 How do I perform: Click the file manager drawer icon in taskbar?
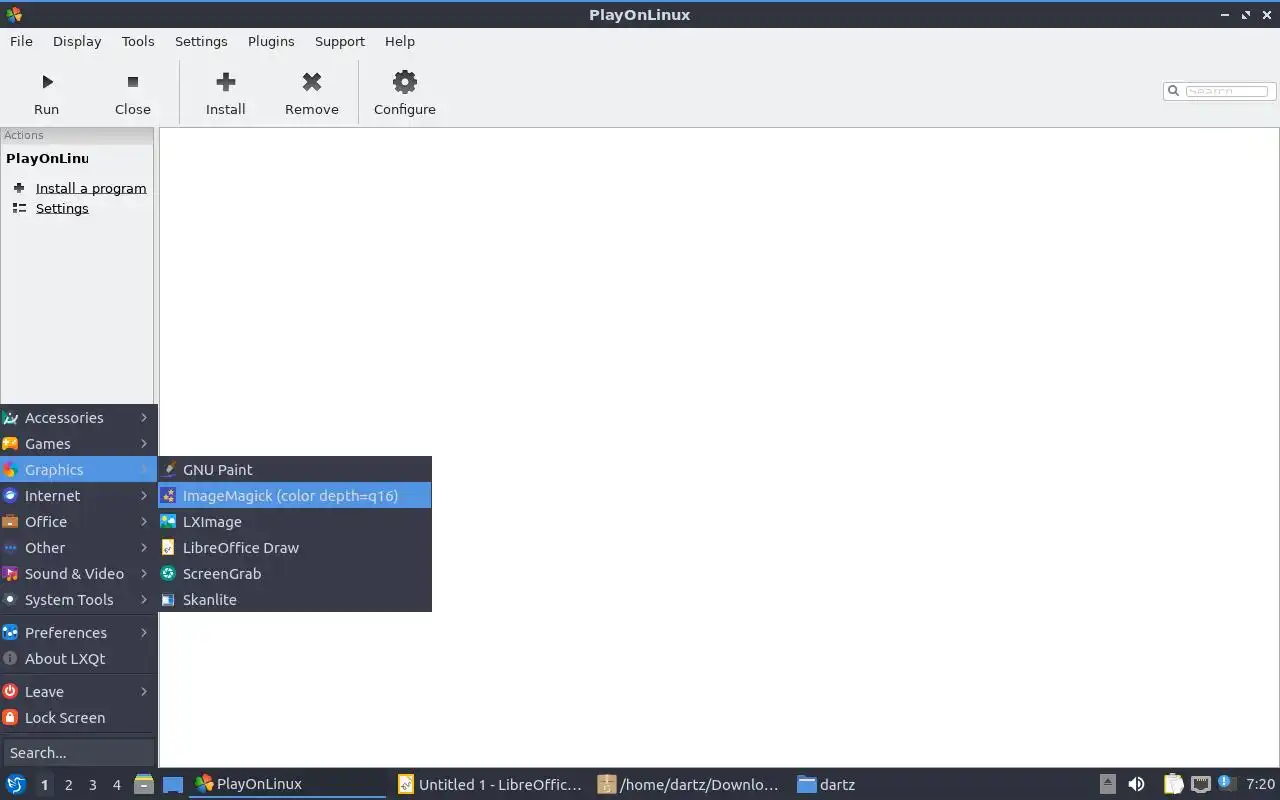[x=144, y=784]
